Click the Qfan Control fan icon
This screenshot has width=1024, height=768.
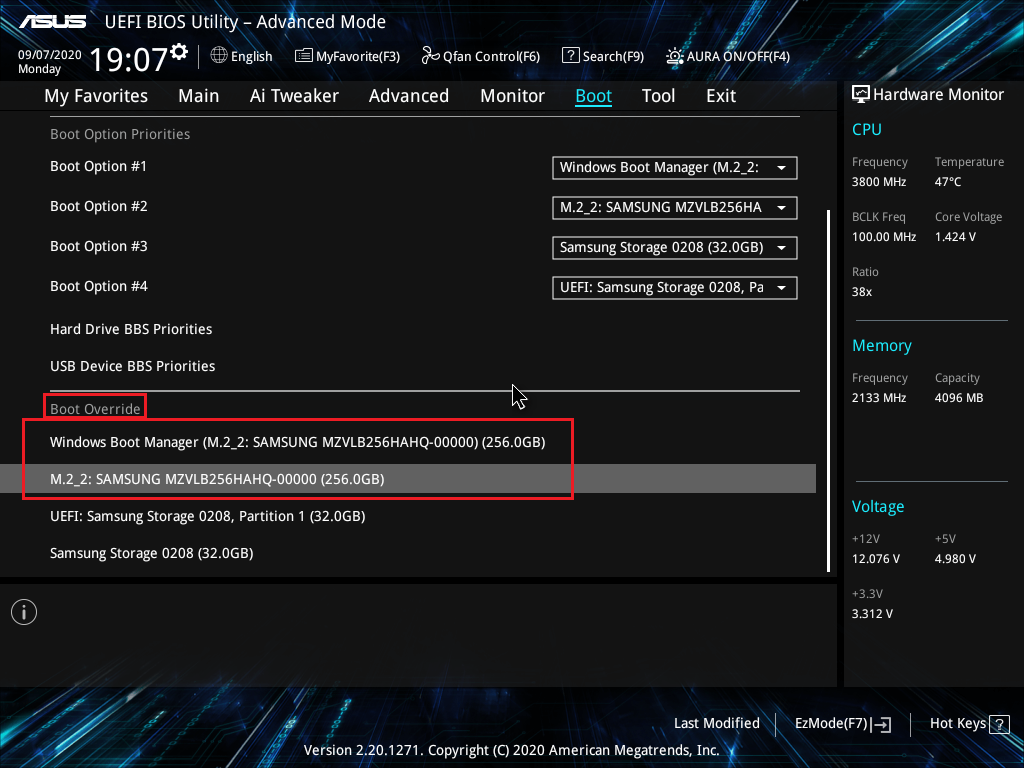tap(430, 56)
